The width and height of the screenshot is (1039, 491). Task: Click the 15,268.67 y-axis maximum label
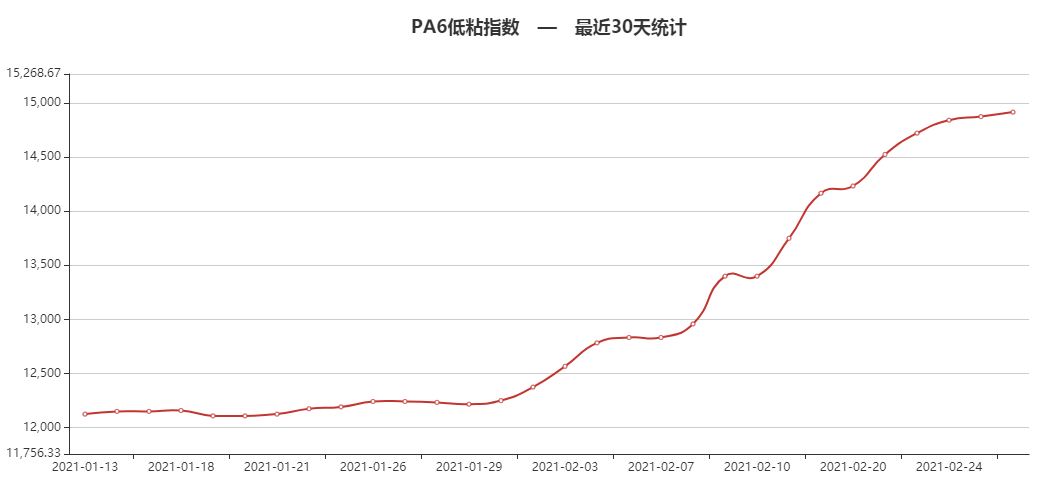click(x=32, y=73)
